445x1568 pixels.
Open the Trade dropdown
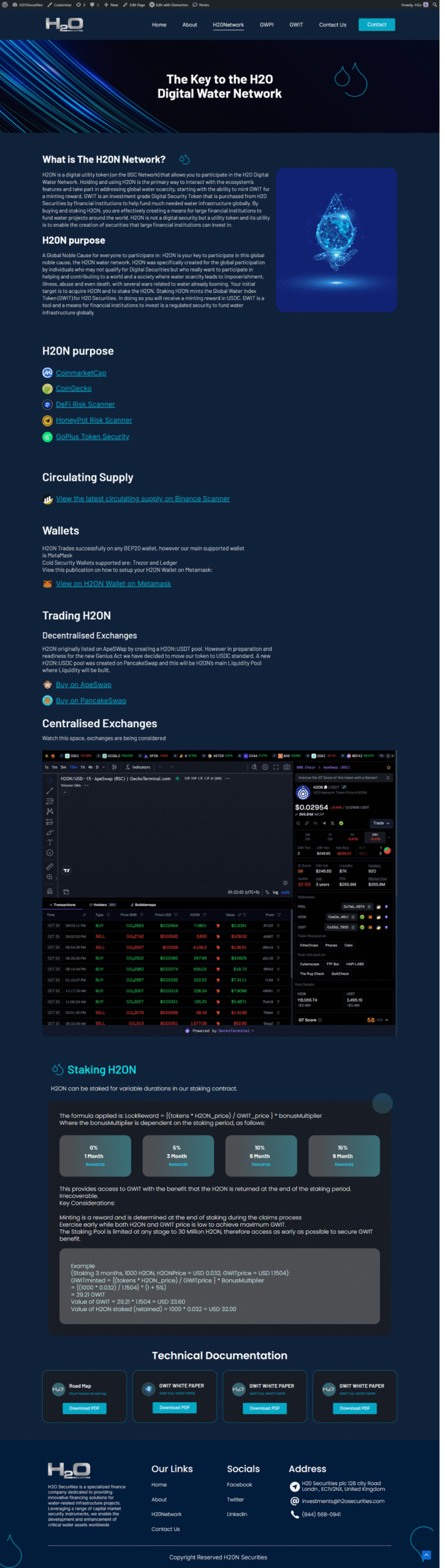tap(381, 823)
